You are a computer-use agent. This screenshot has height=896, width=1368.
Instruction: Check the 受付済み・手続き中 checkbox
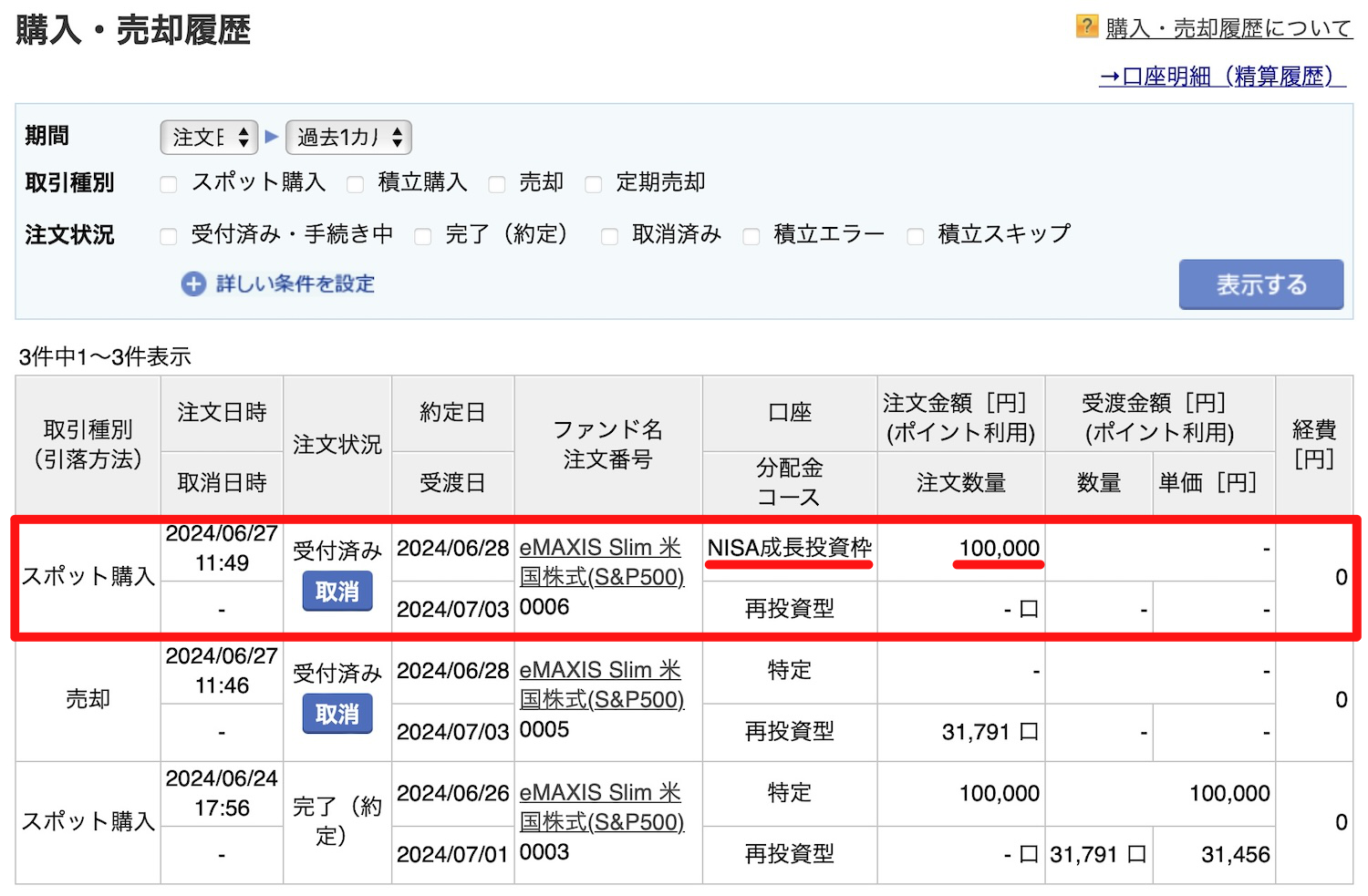168,236
